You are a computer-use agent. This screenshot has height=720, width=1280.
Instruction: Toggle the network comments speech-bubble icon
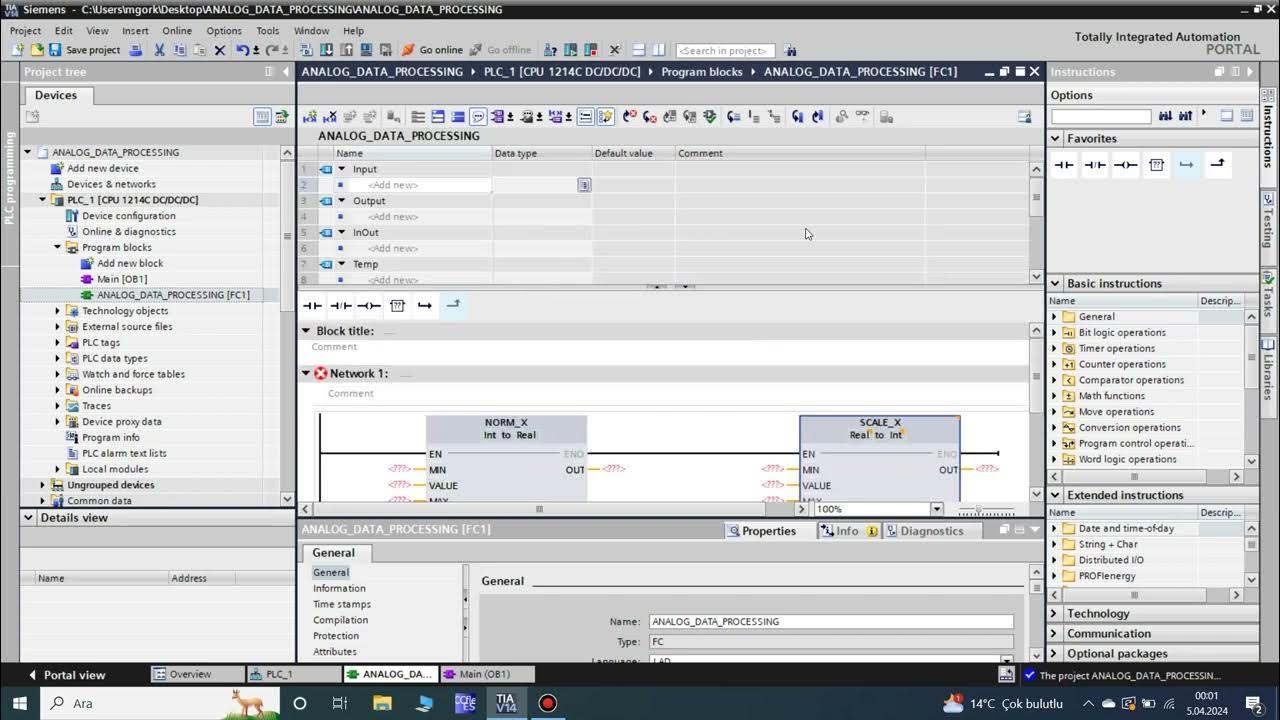478,117
